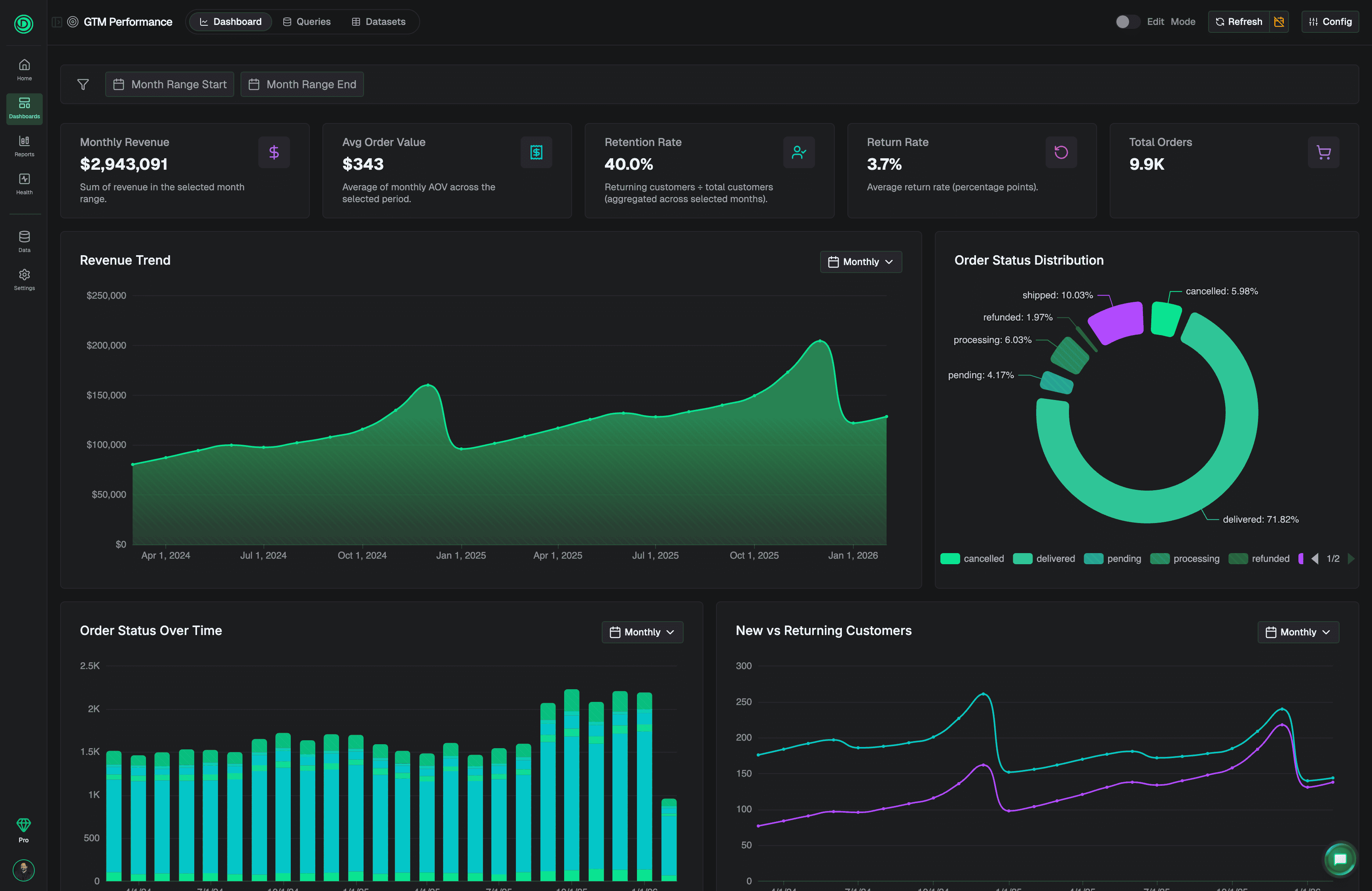Screen dimensions: 1372x891
Task: Click the Month Range Start field
Action: [169, 84]
